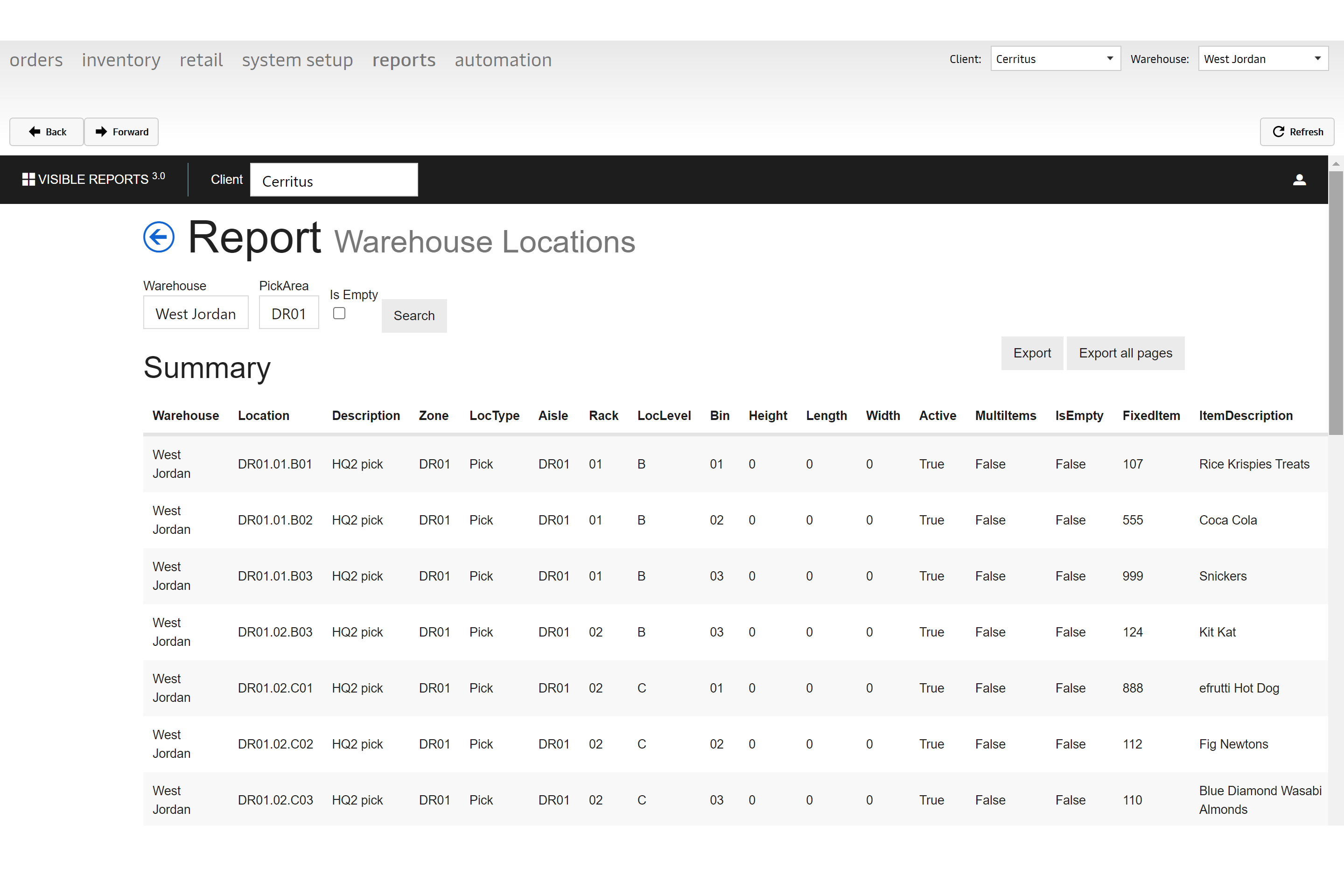Viewport: 1344px width, 896px height.
Task: Click the Search button
Action: pyautogui.click(x=414, y=315)
